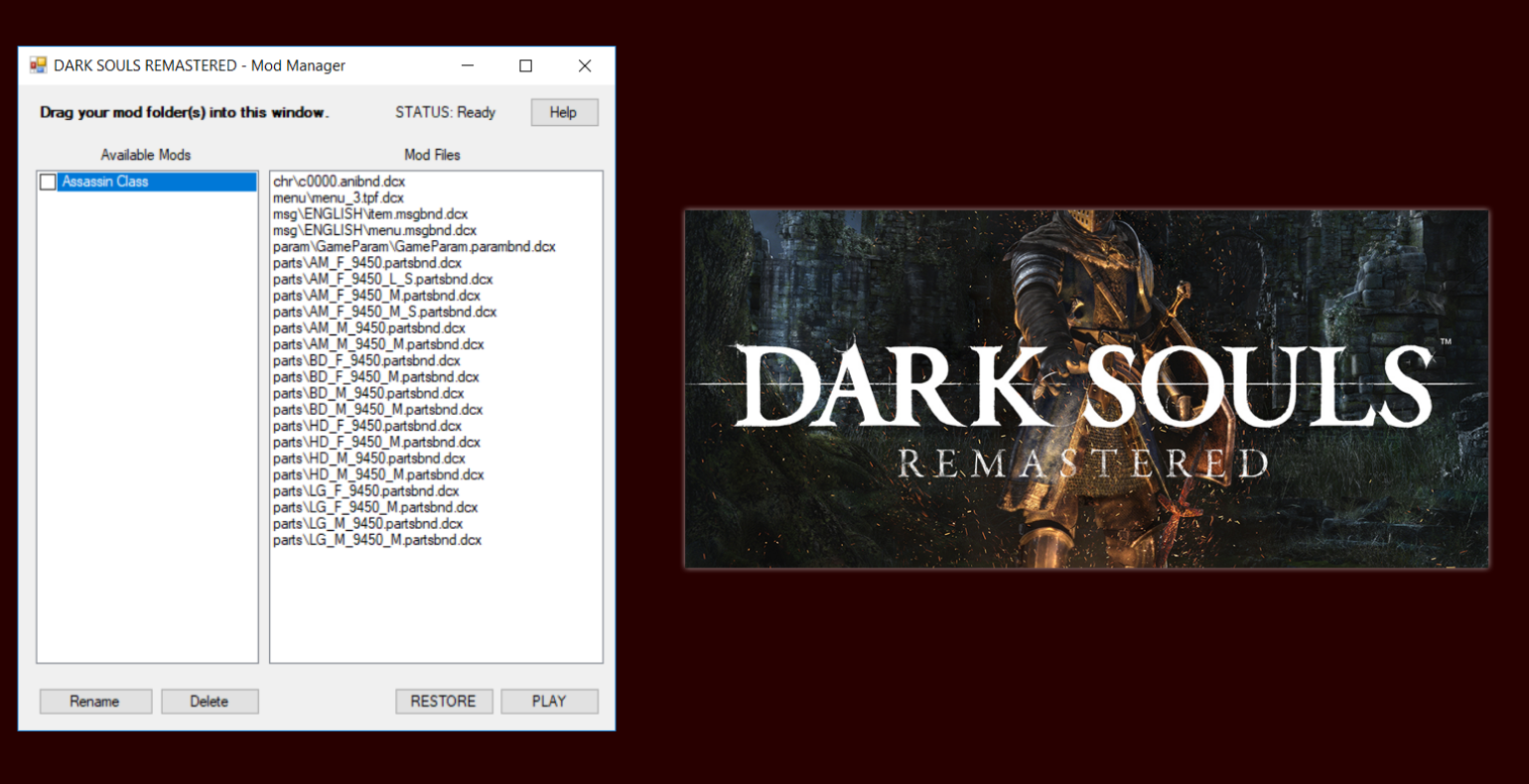The height and width of the screenshot is (784, 1529).
Task: Select parts\HD_F_9450.partsbnd.dcx entry
Action: (367, 426)
